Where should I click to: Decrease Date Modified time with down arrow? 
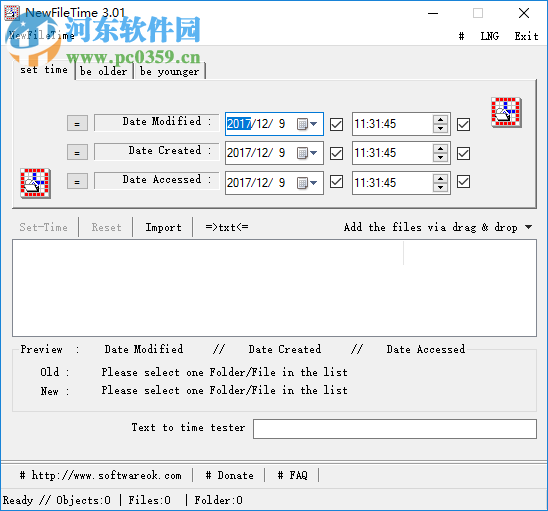pyautogui.click(x=440, y=128)
